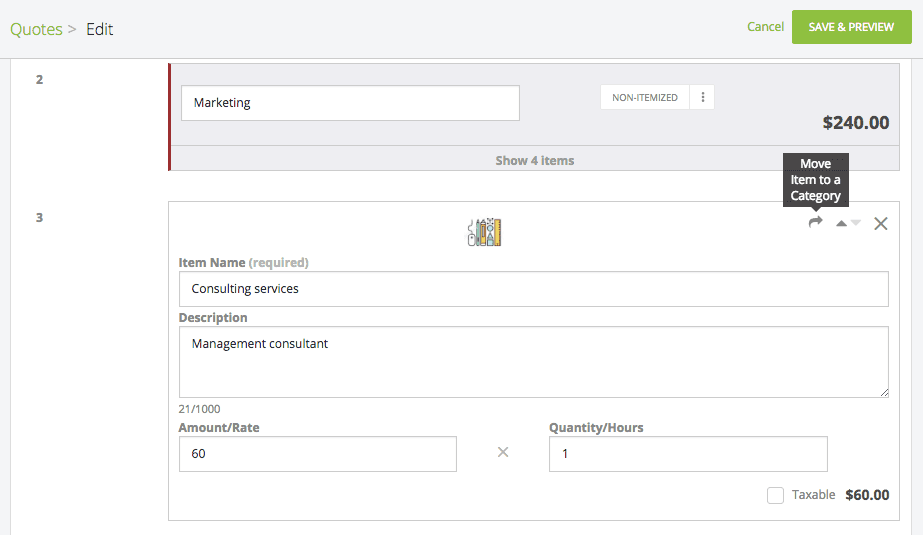Open the three-dot menu for Marketing
923x535 pixels.
click(703, 98)
